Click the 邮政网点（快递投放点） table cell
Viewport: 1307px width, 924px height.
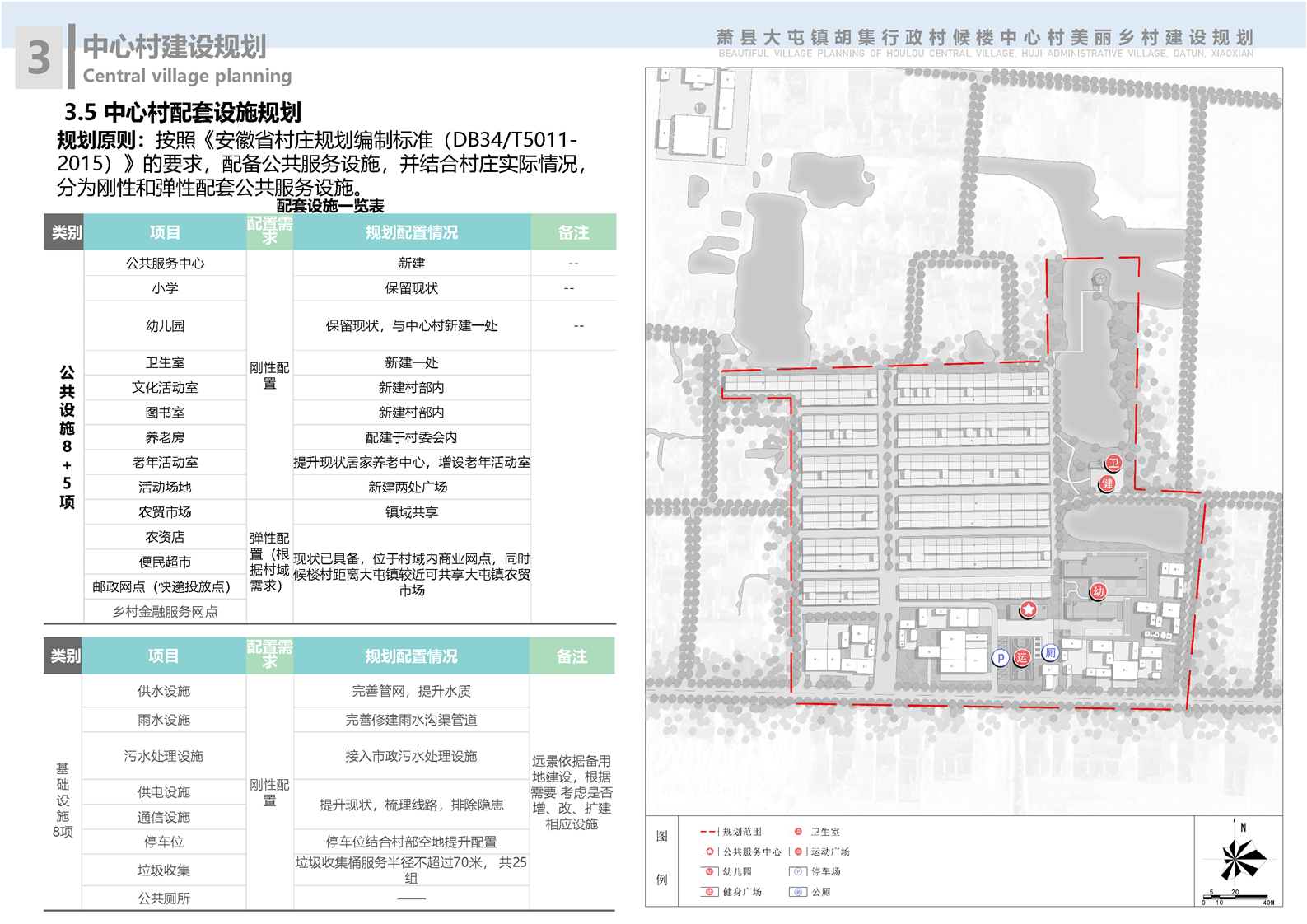161,587
